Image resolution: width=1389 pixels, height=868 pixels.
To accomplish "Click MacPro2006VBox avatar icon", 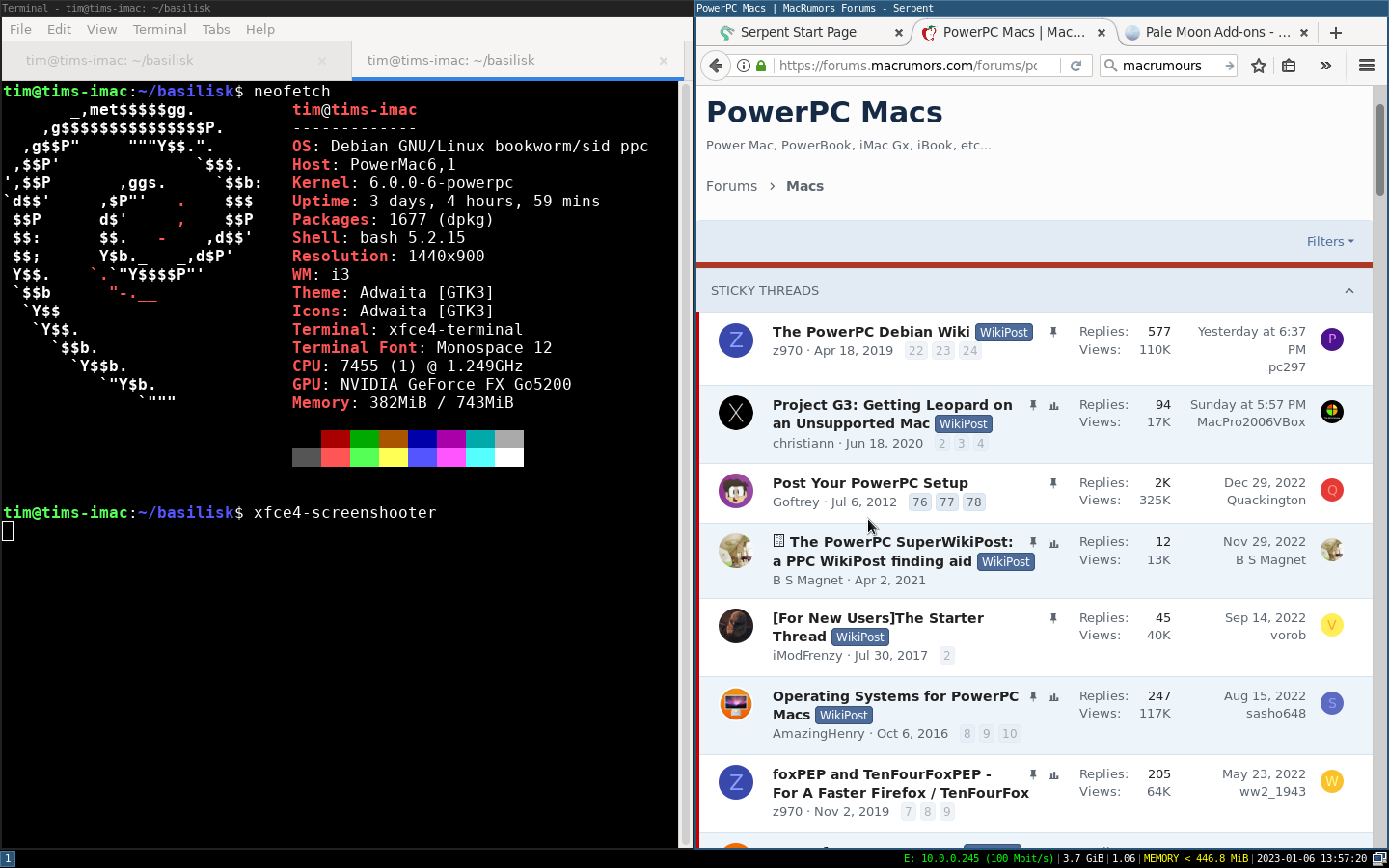I will (1332, 412).
